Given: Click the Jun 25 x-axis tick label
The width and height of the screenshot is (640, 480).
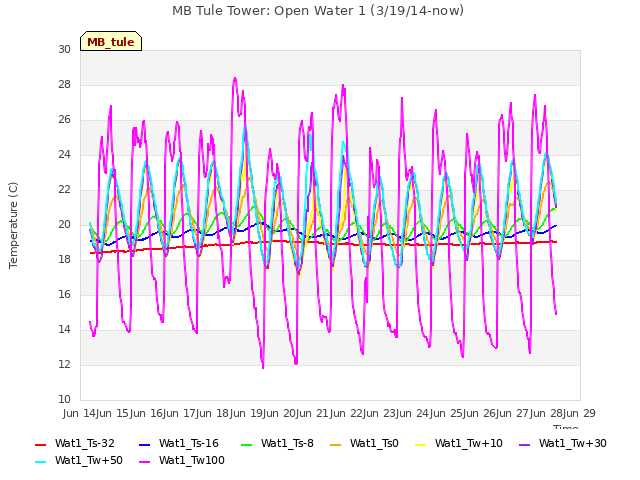Looking at the screenshot, I should (447, 413).
